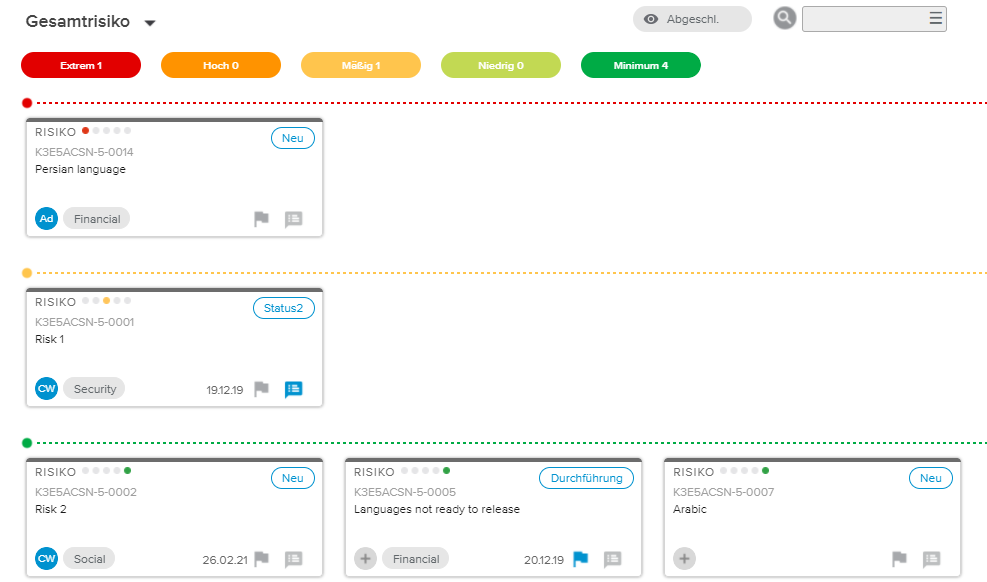Select the Niedrig 0 filter pill
987x582 pixels.
[x=501, y=65]
